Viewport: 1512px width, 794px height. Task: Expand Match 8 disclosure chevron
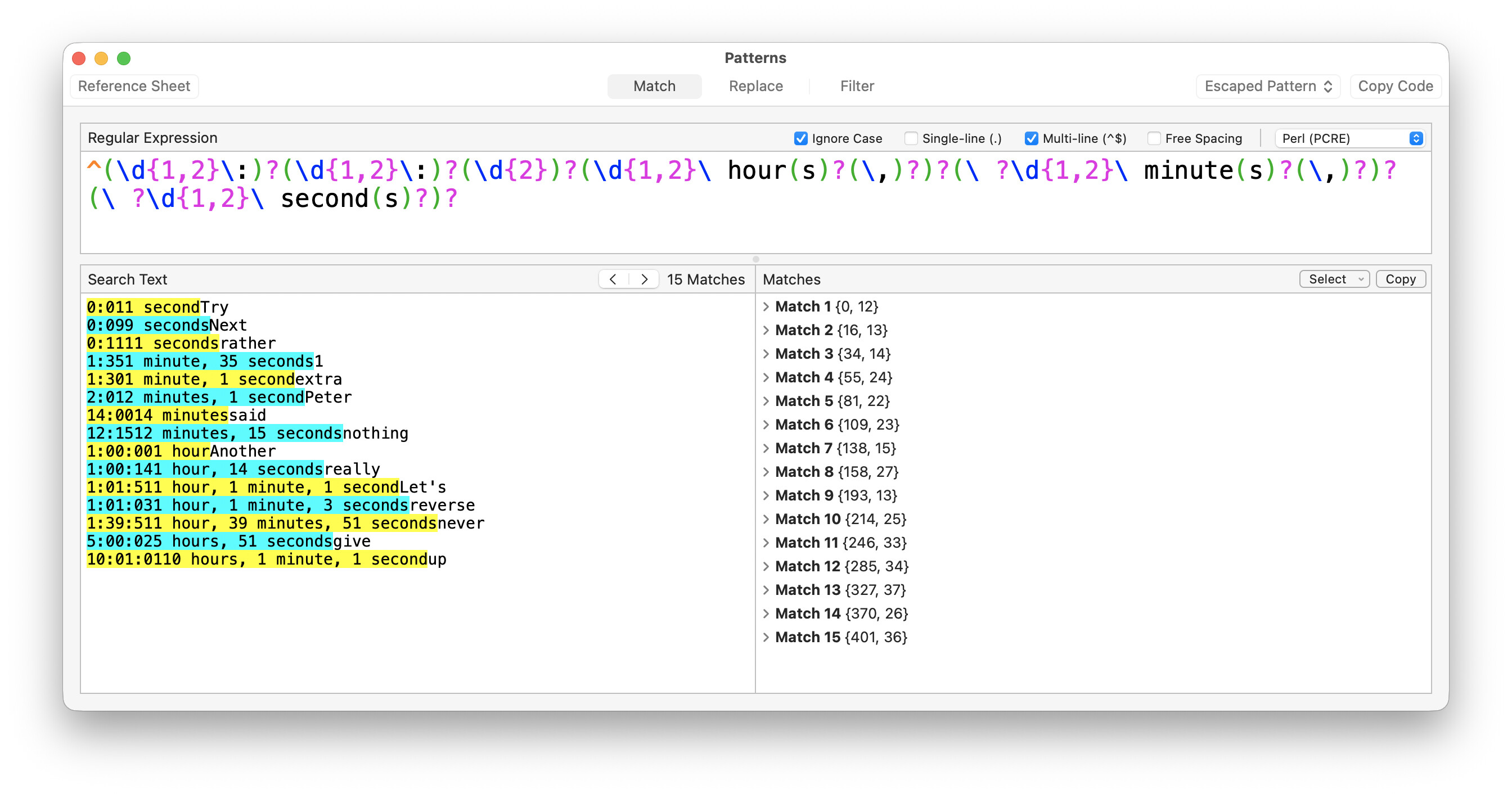coord(766,472)
